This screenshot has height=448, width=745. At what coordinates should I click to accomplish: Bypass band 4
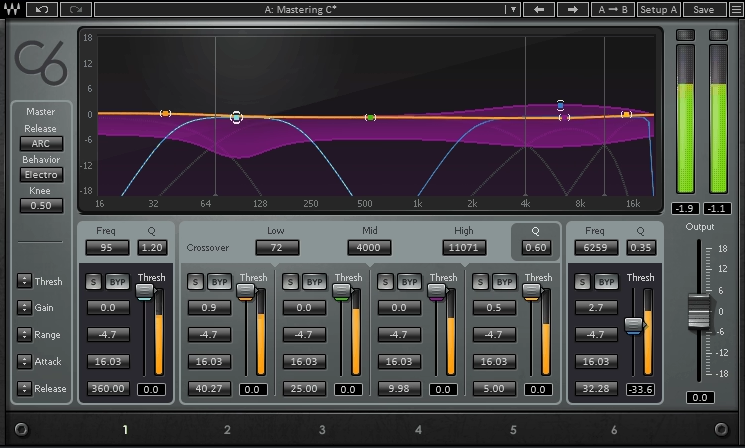(x=409, y=282)
